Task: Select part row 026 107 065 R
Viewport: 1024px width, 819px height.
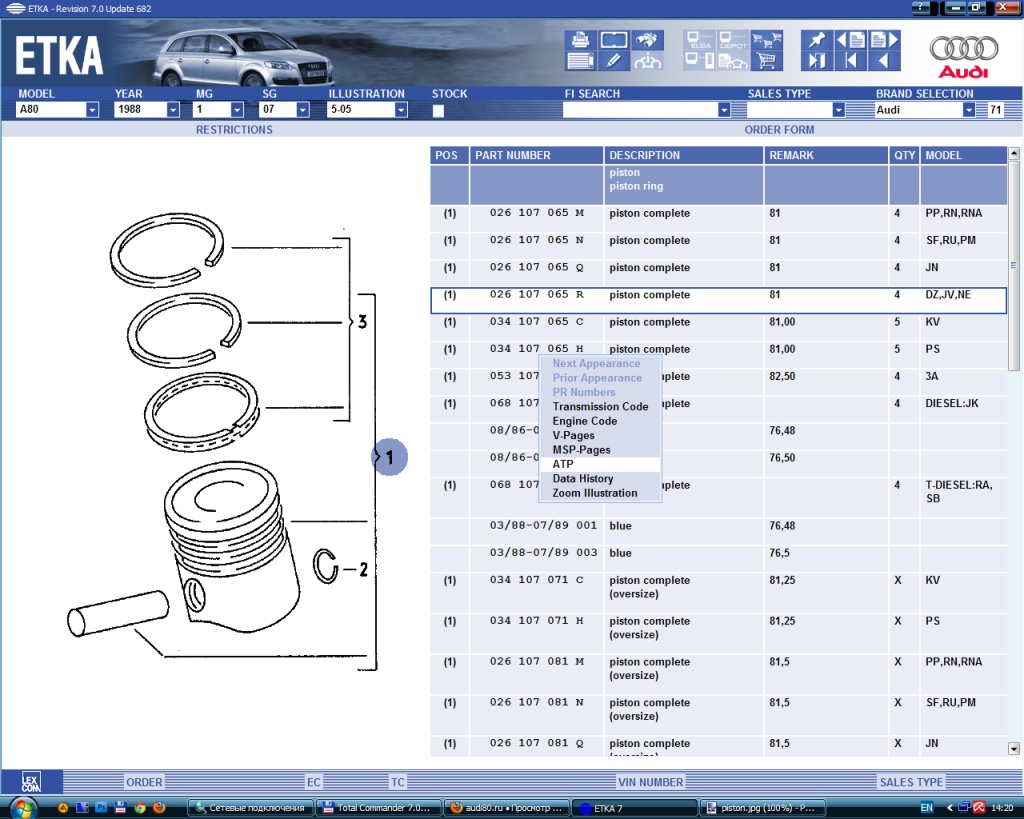Action: point(718,300)
